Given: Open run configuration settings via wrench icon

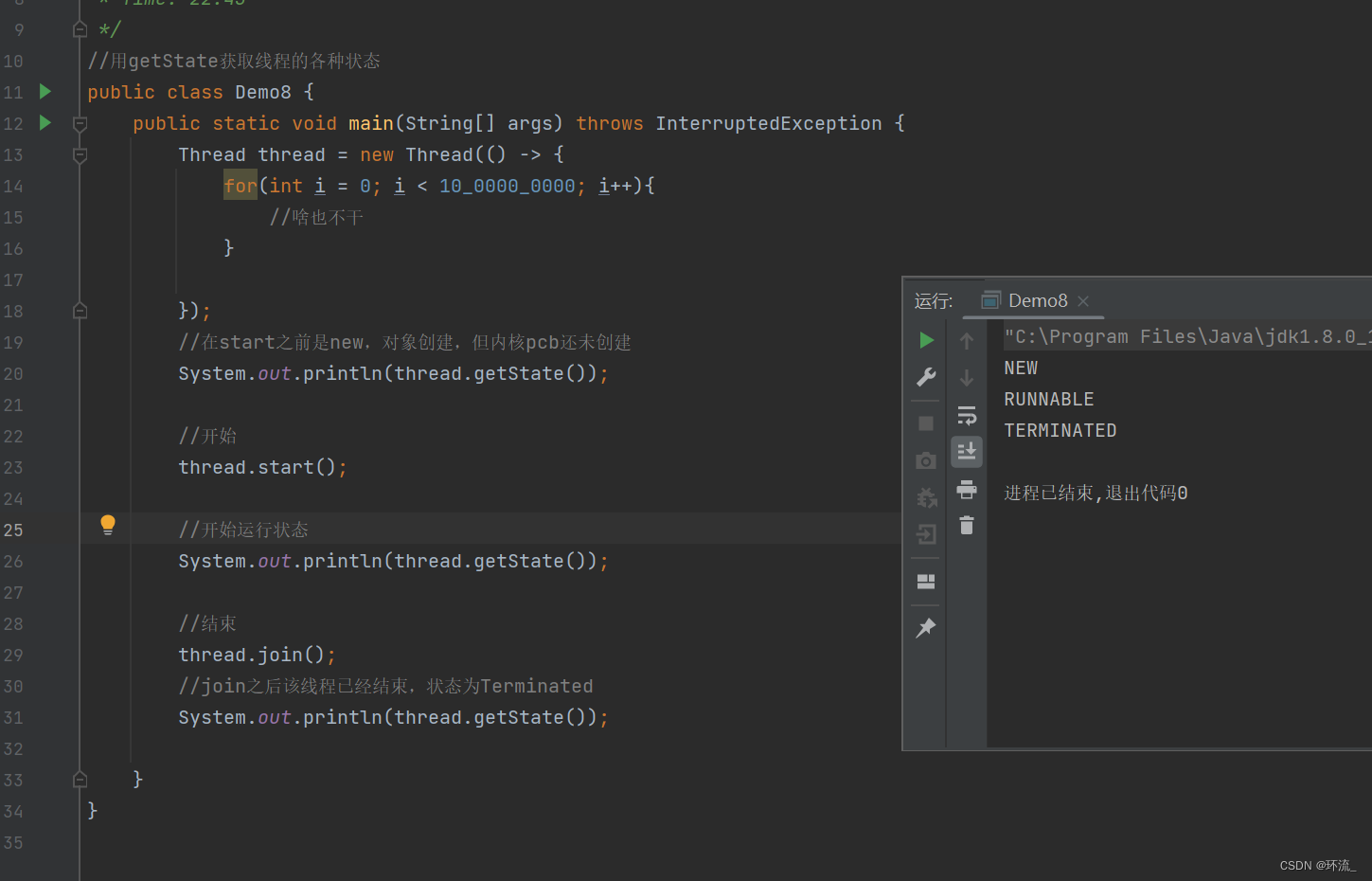Looking at the screenshot, I should pyautogui.click(x=925, y=377).
